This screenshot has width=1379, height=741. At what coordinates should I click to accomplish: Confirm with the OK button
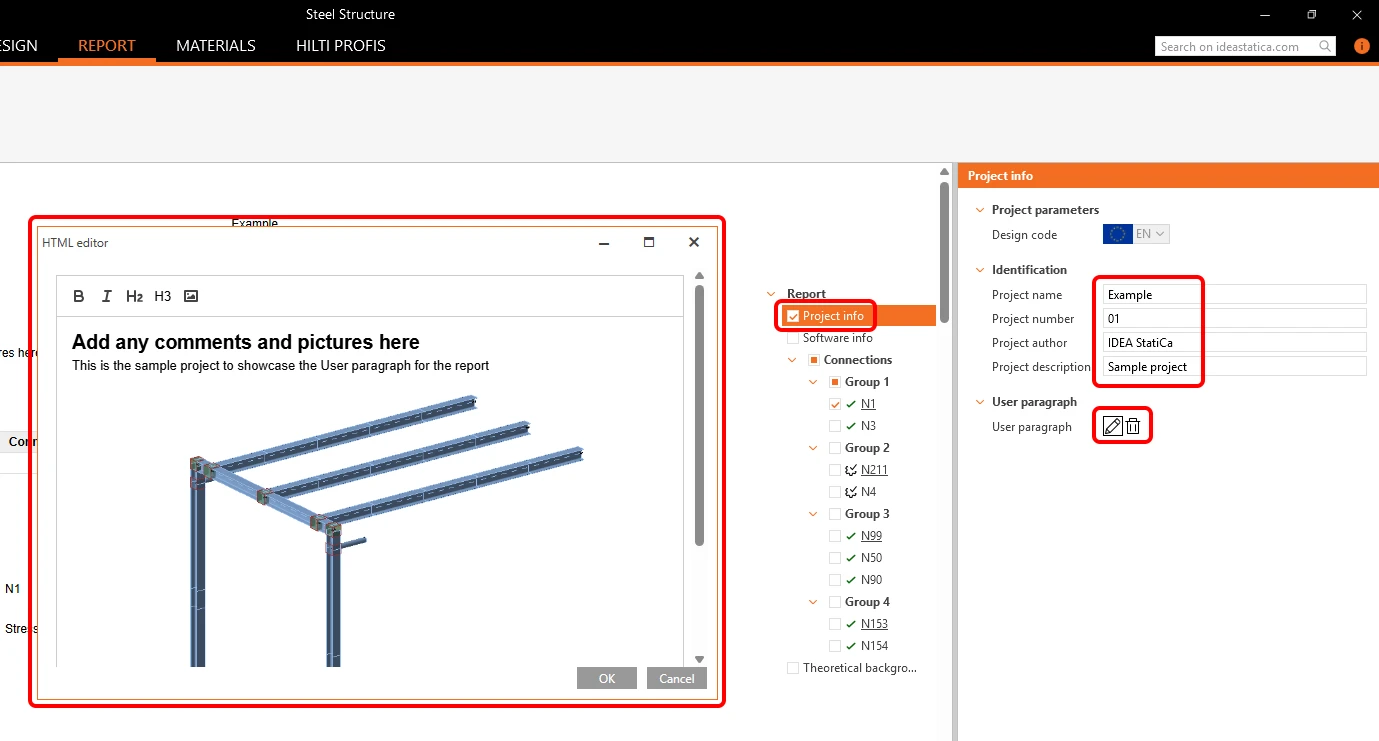(607, 678)
